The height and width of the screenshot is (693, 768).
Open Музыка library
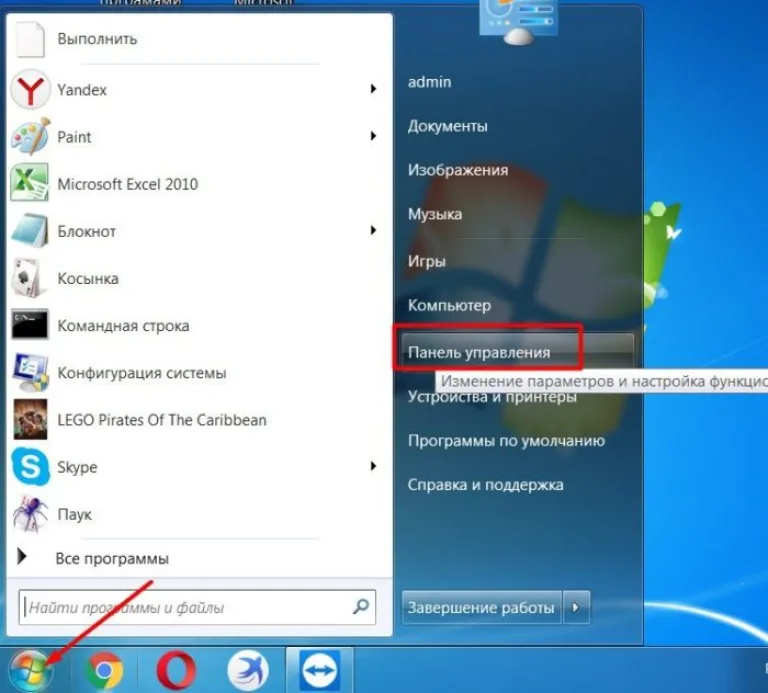pyautogui.click(x=435, y=214)
